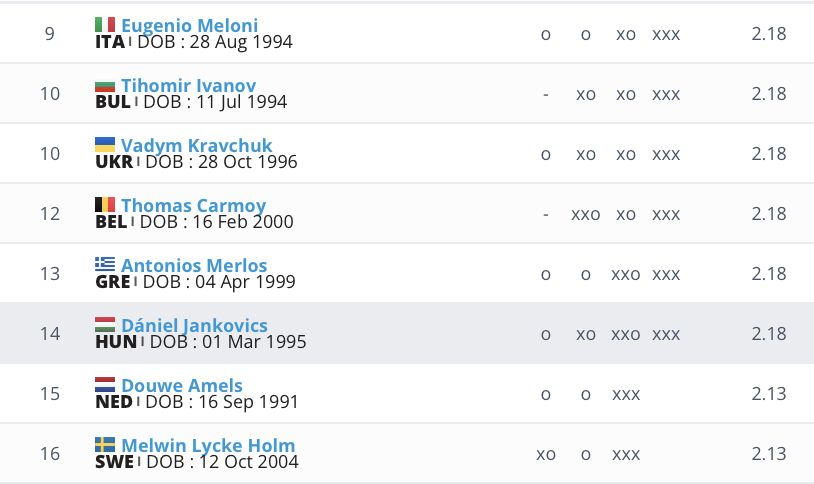The image size is (814, 484).
Task: Click rank number 16 in the results table
Action: (x=50, y=454)
